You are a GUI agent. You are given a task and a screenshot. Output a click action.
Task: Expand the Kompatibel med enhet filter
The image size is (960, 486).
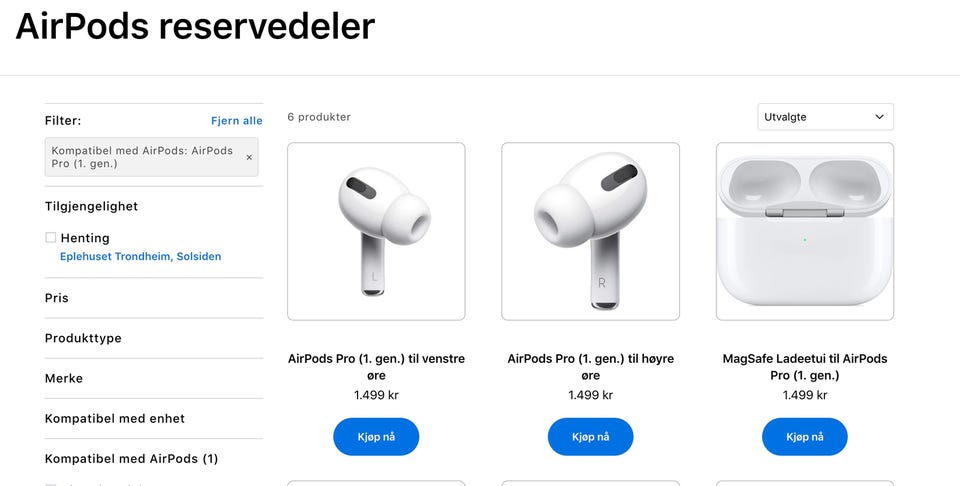point(154,419)
